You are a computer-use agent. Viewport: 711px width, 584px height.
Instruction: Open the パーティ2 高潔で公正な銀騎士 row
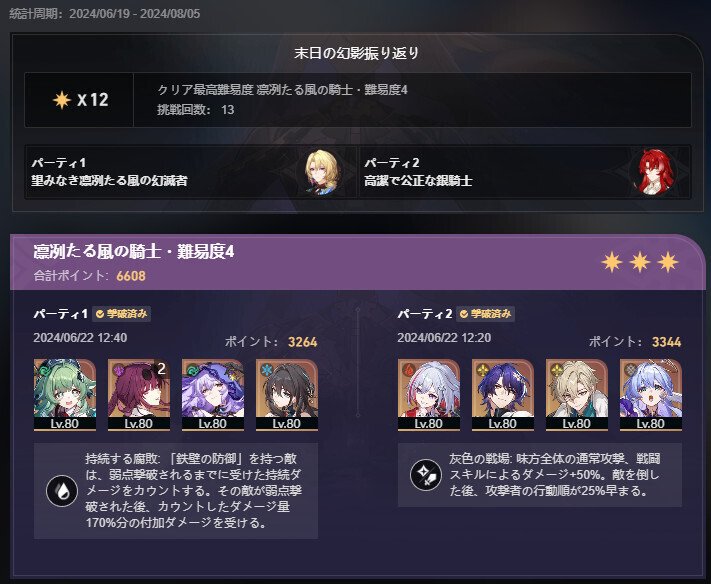pos(525,172)
